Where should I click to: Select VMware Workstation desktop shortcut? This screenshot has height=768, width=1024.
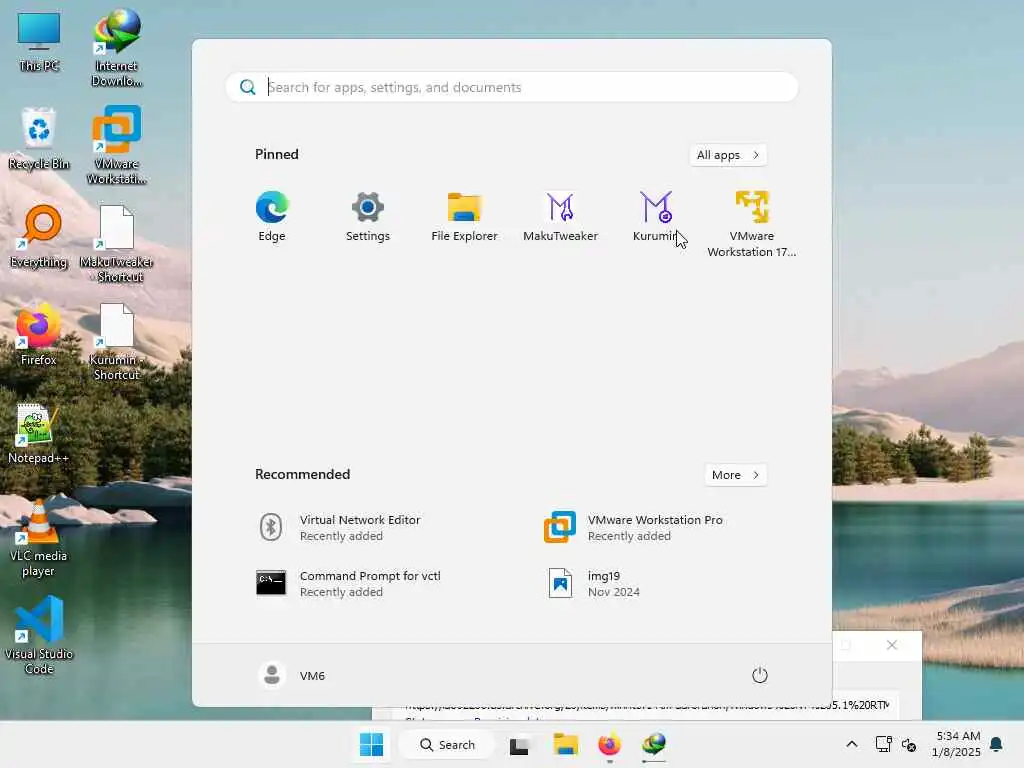117,145
